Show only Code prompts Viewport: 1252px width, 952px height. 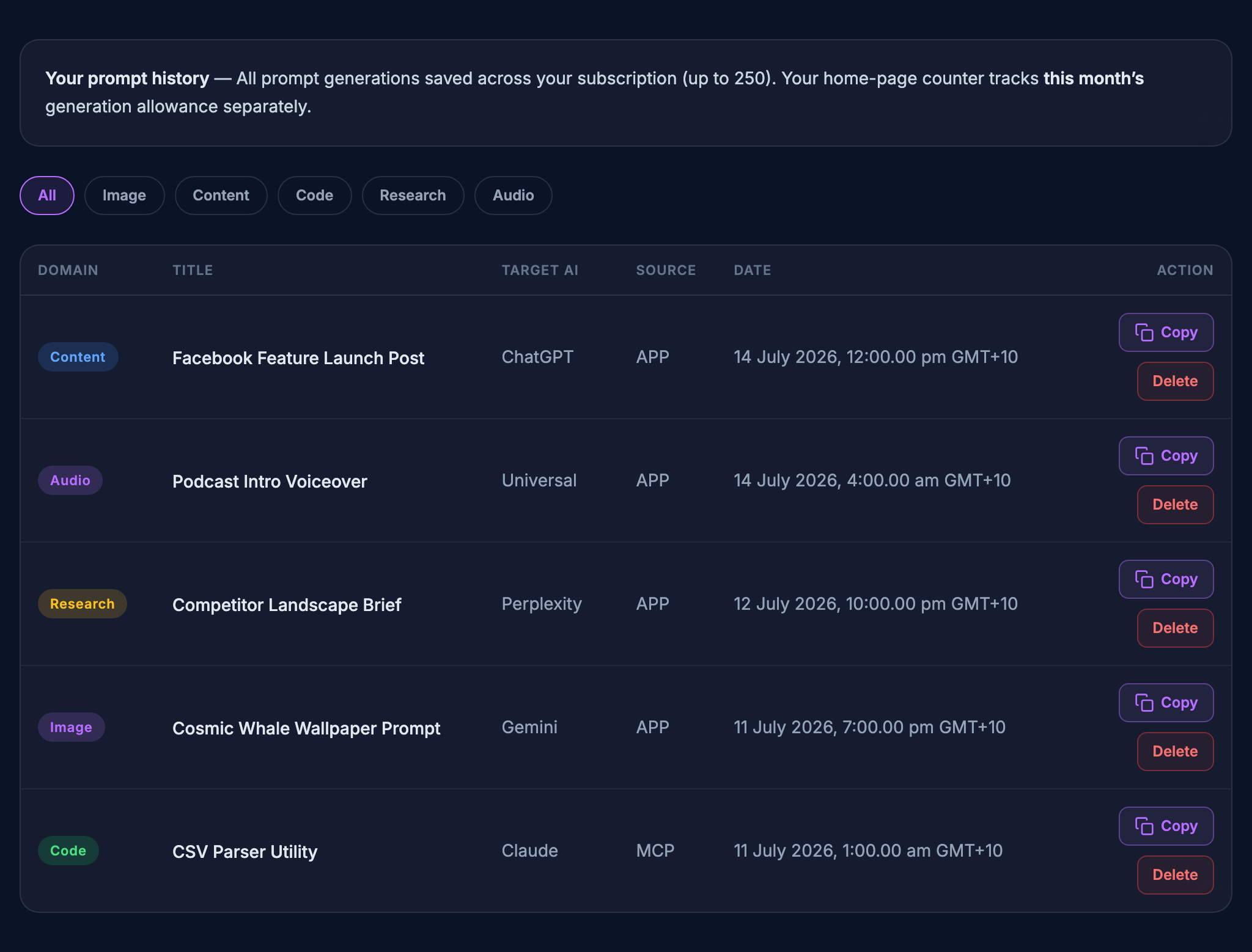[x=314, y=196]
